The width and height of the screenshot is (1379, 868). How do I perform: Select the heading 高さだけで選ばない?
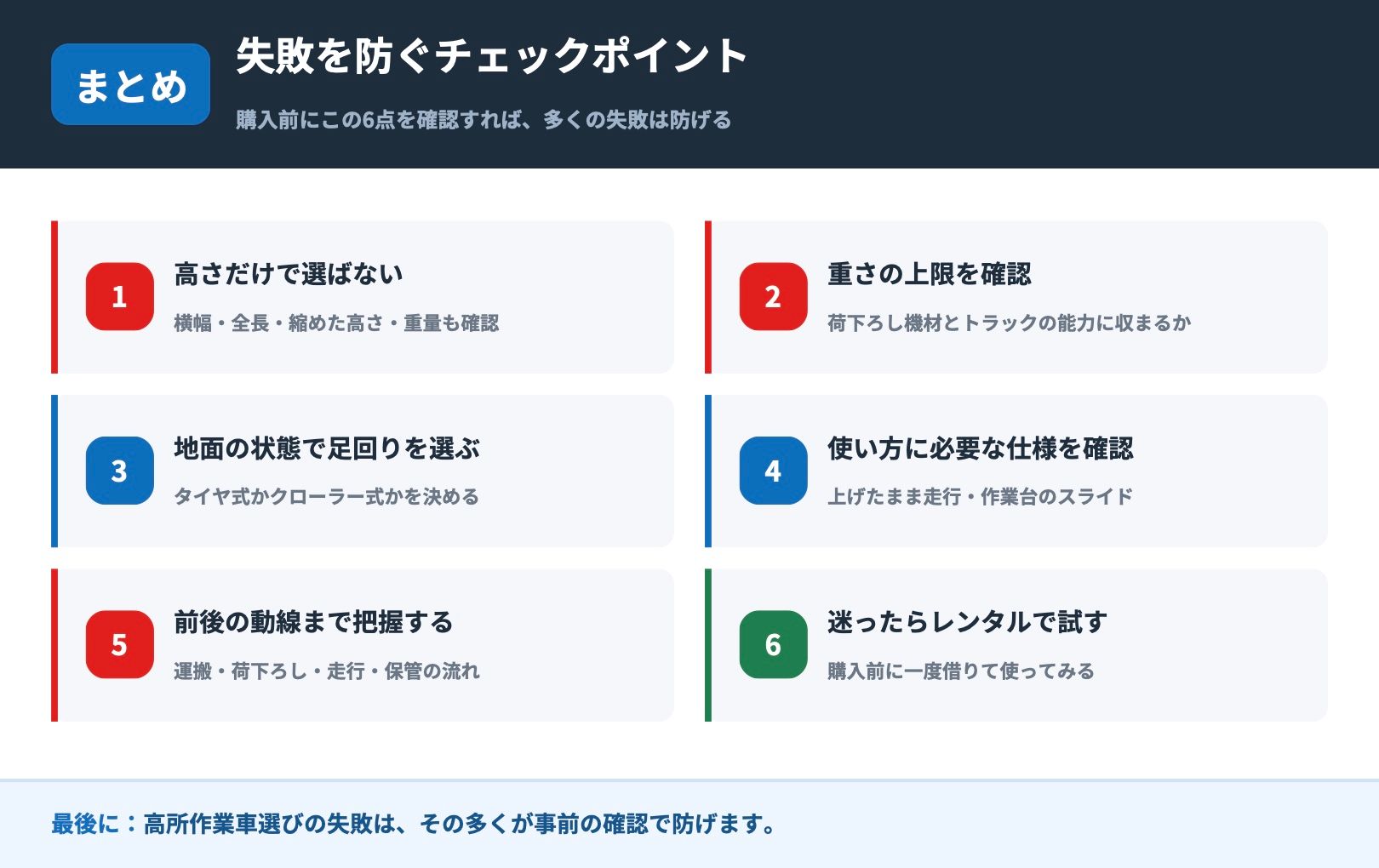[x=289, y=274]
